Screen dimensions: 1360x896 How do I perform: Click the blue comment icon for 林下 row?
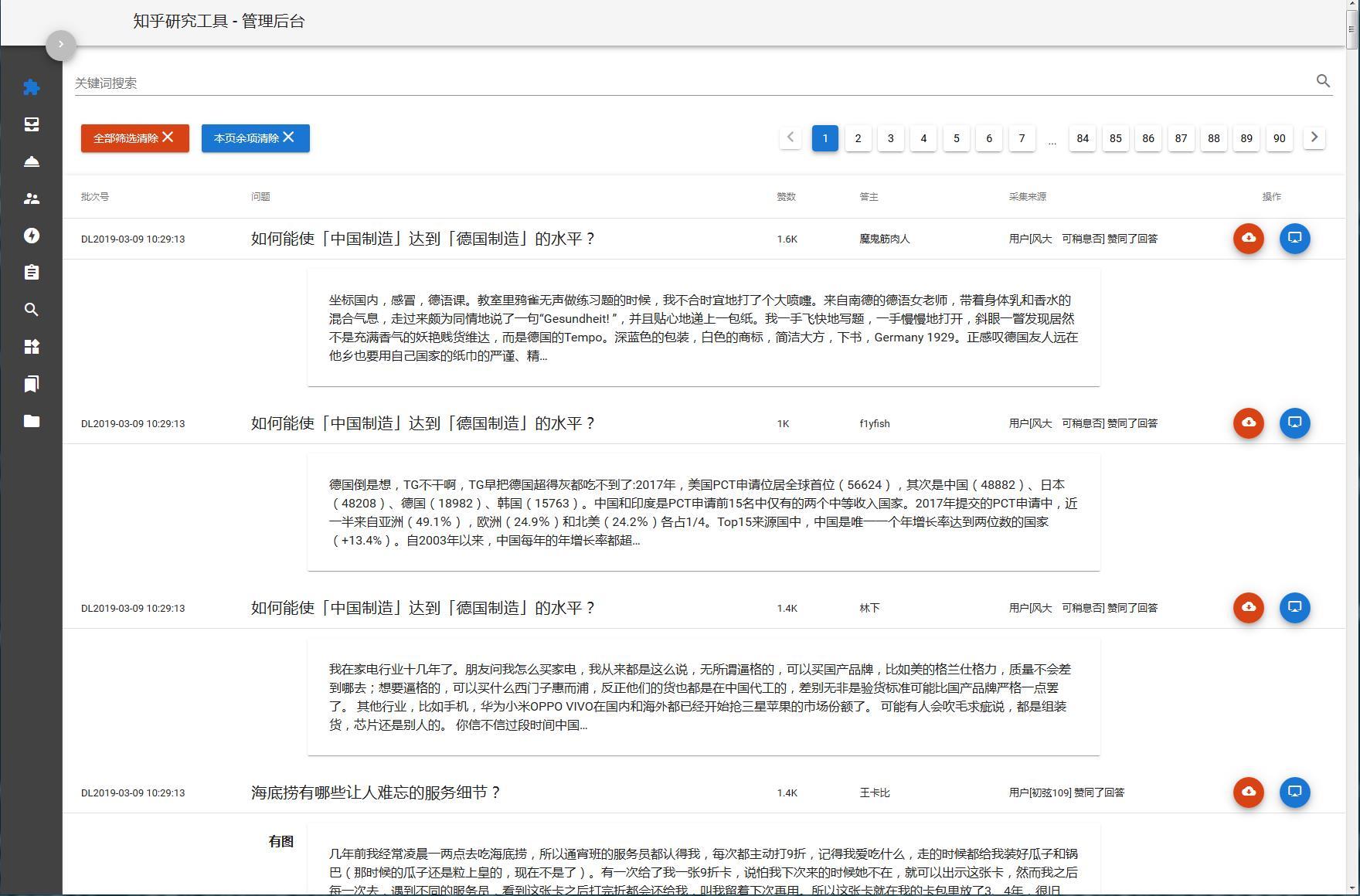point(1295,607)
